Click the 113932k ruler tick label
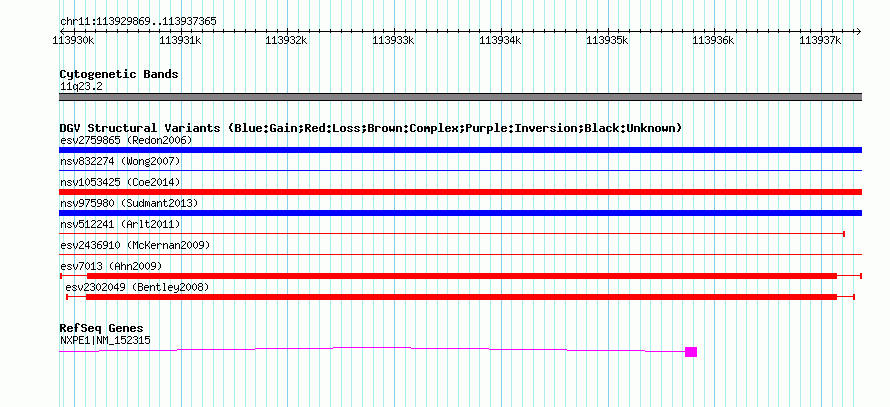 click(287, 40)
